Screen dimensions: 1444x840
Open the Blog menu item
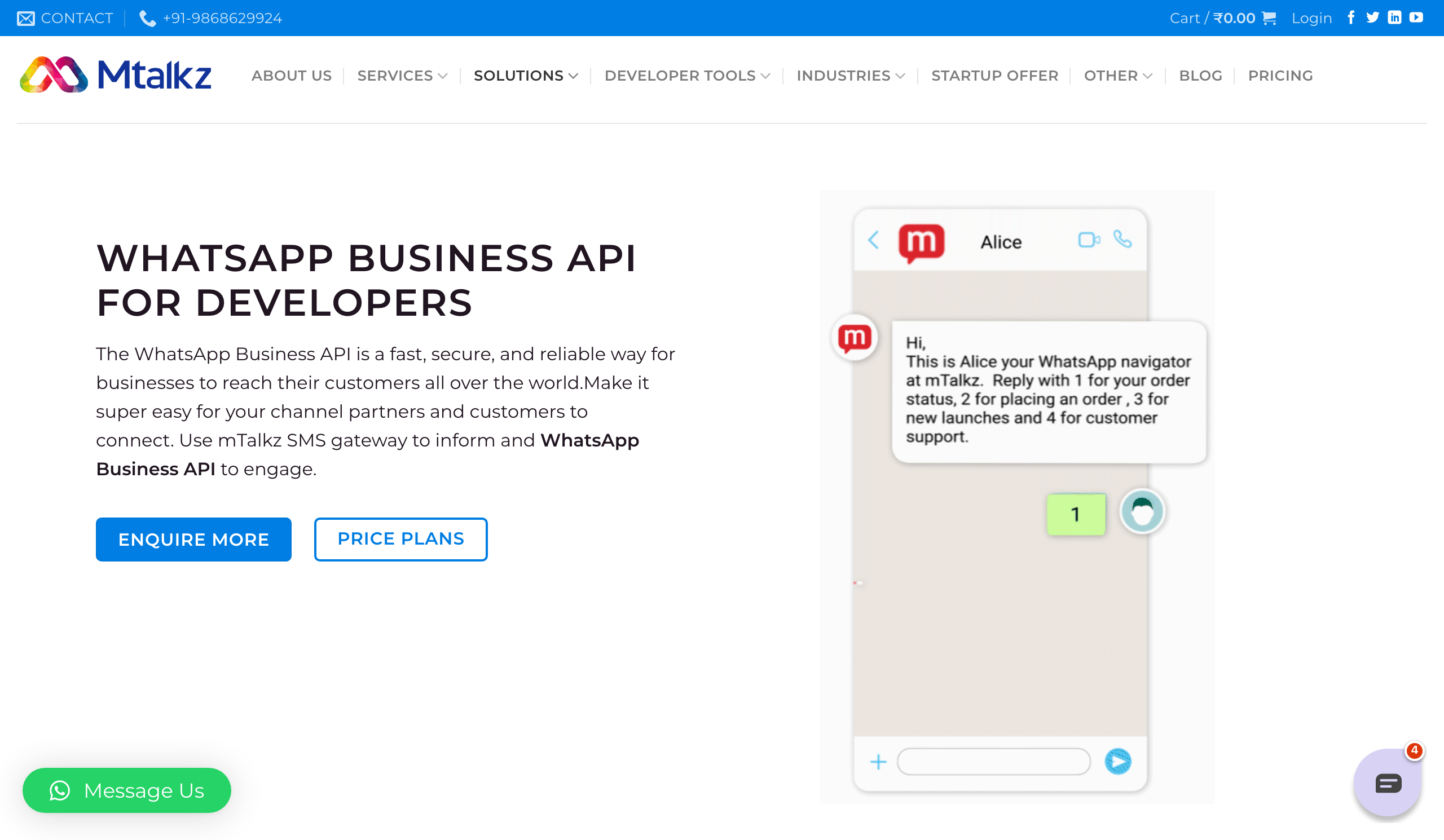pyautogui.click(x=1200, y=76)
